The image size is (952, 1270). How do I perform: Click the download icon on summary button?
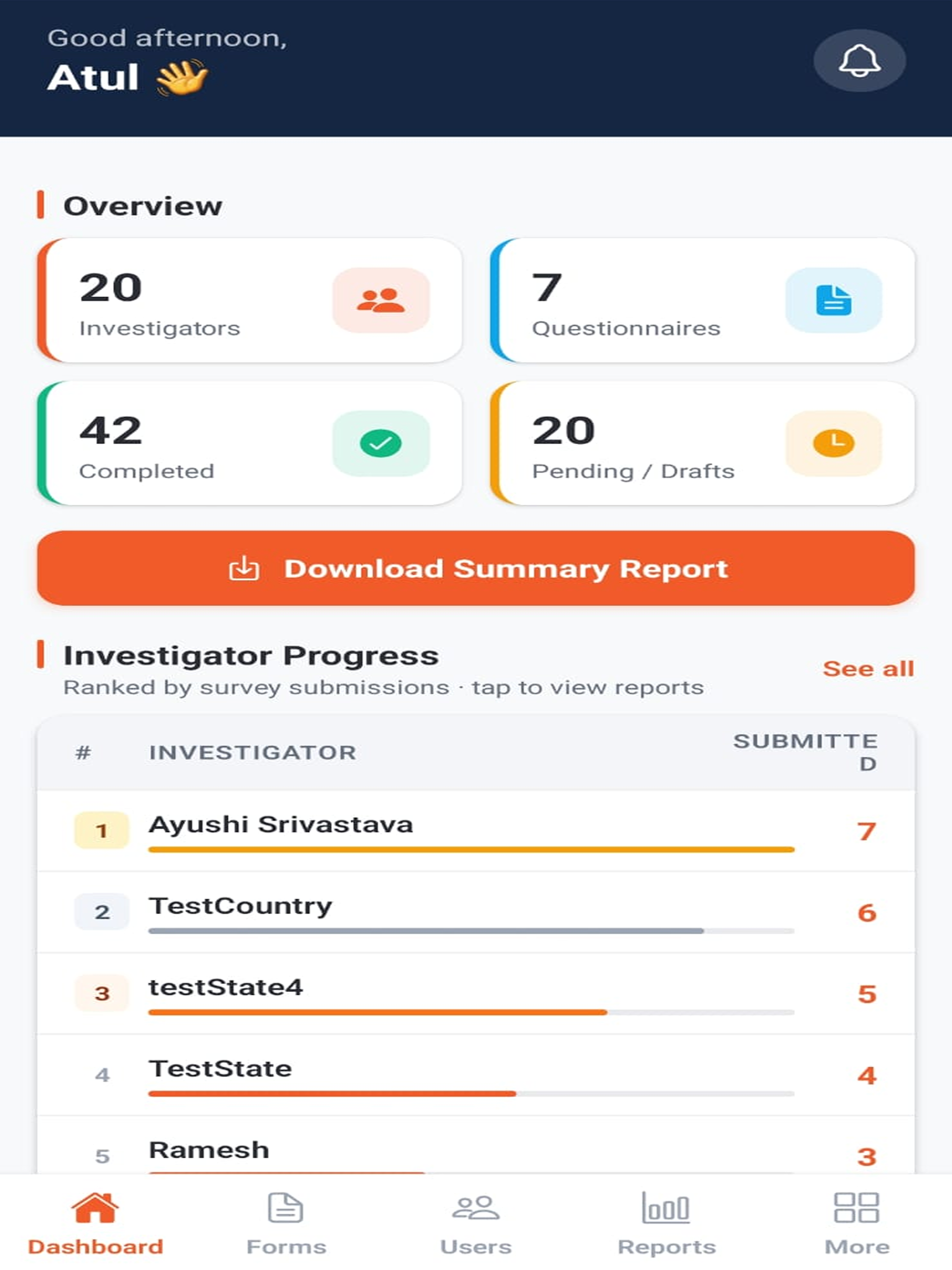pos(244,569)
